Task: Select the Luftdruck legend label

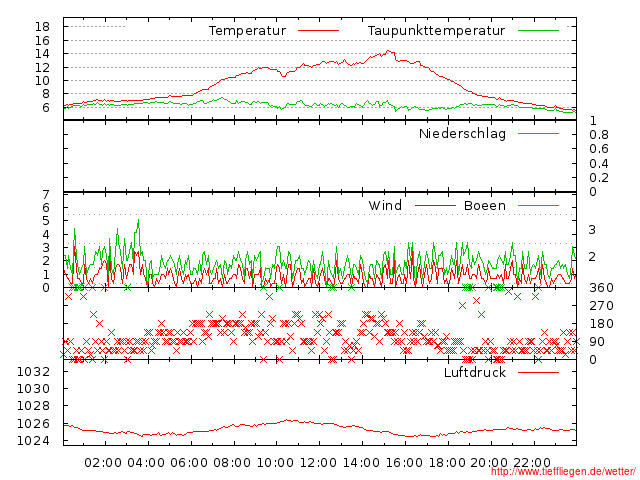Action: pyautogui.click(x=475, y=372)
